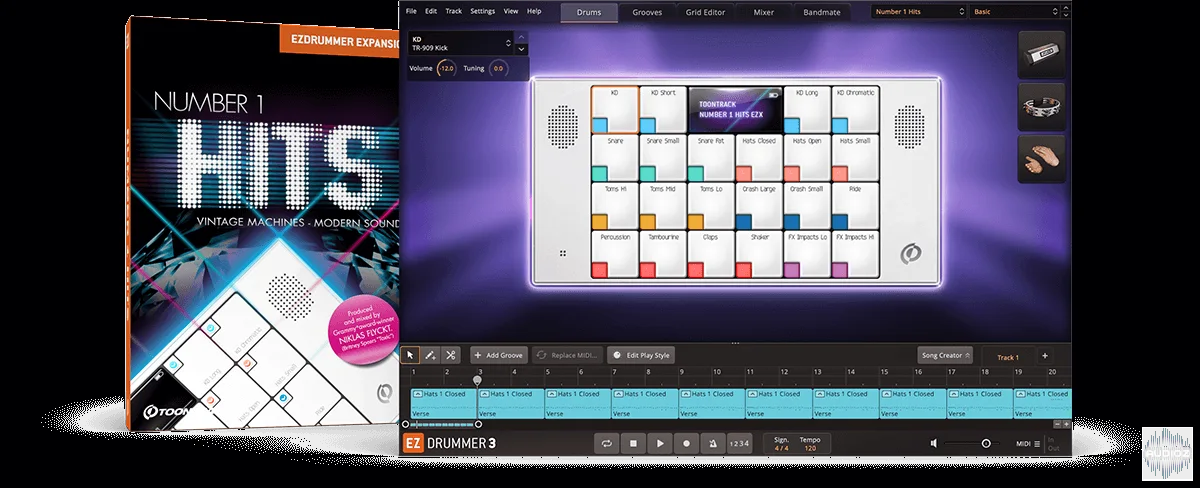Hit the Toms Hi pad
This screenshot has width=1200, height=488.
coord(614,205)
